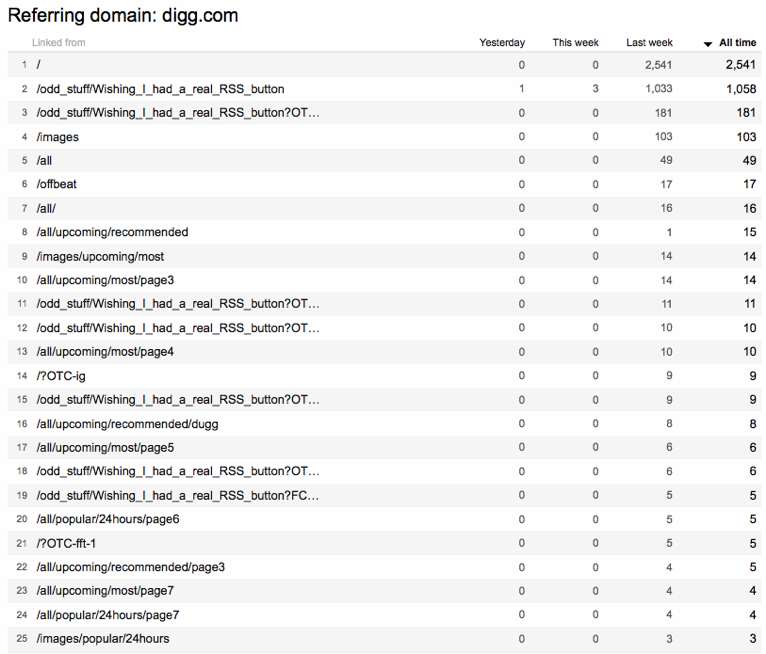Open the RSS_button?FC link in row 19
766x654 pixels.
(x=178, y=495)
